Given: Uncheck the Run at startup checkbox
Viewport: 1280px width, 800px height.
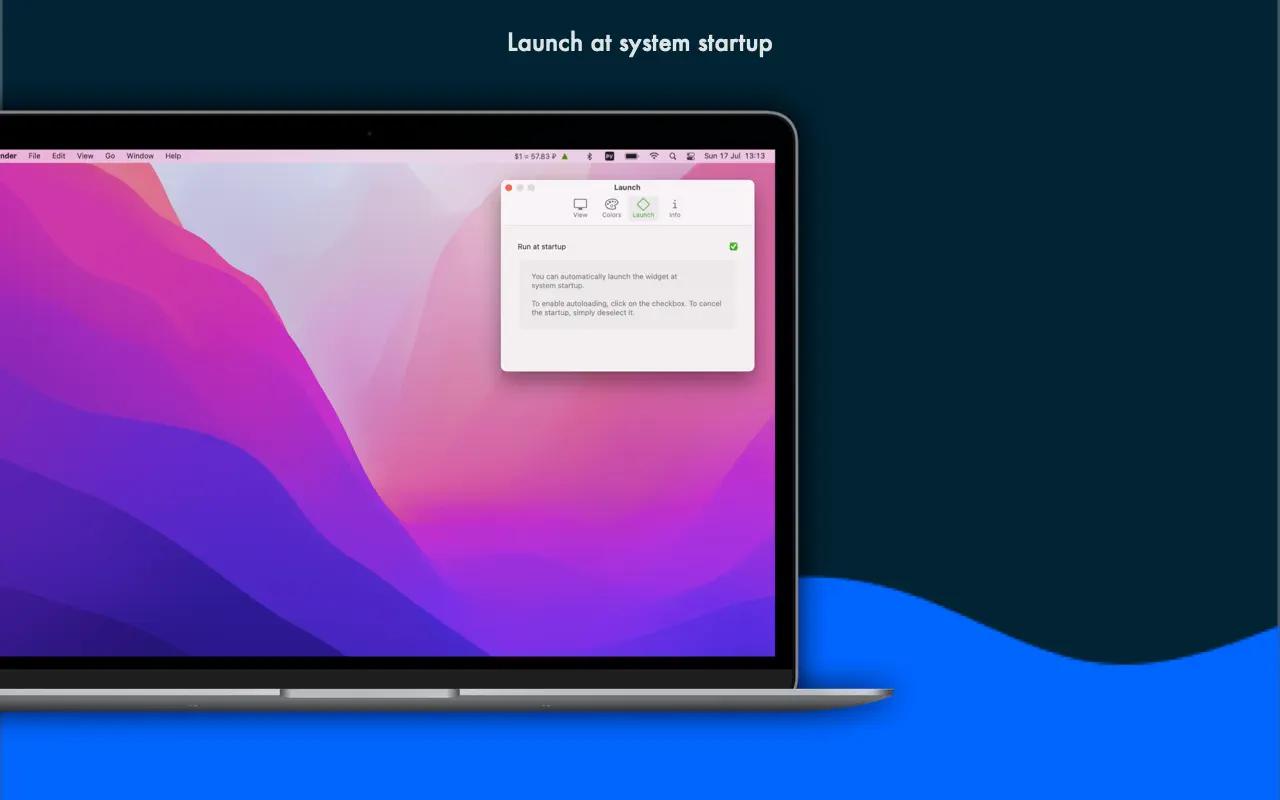Looking at the screenshot, I should tap(733, 246).
